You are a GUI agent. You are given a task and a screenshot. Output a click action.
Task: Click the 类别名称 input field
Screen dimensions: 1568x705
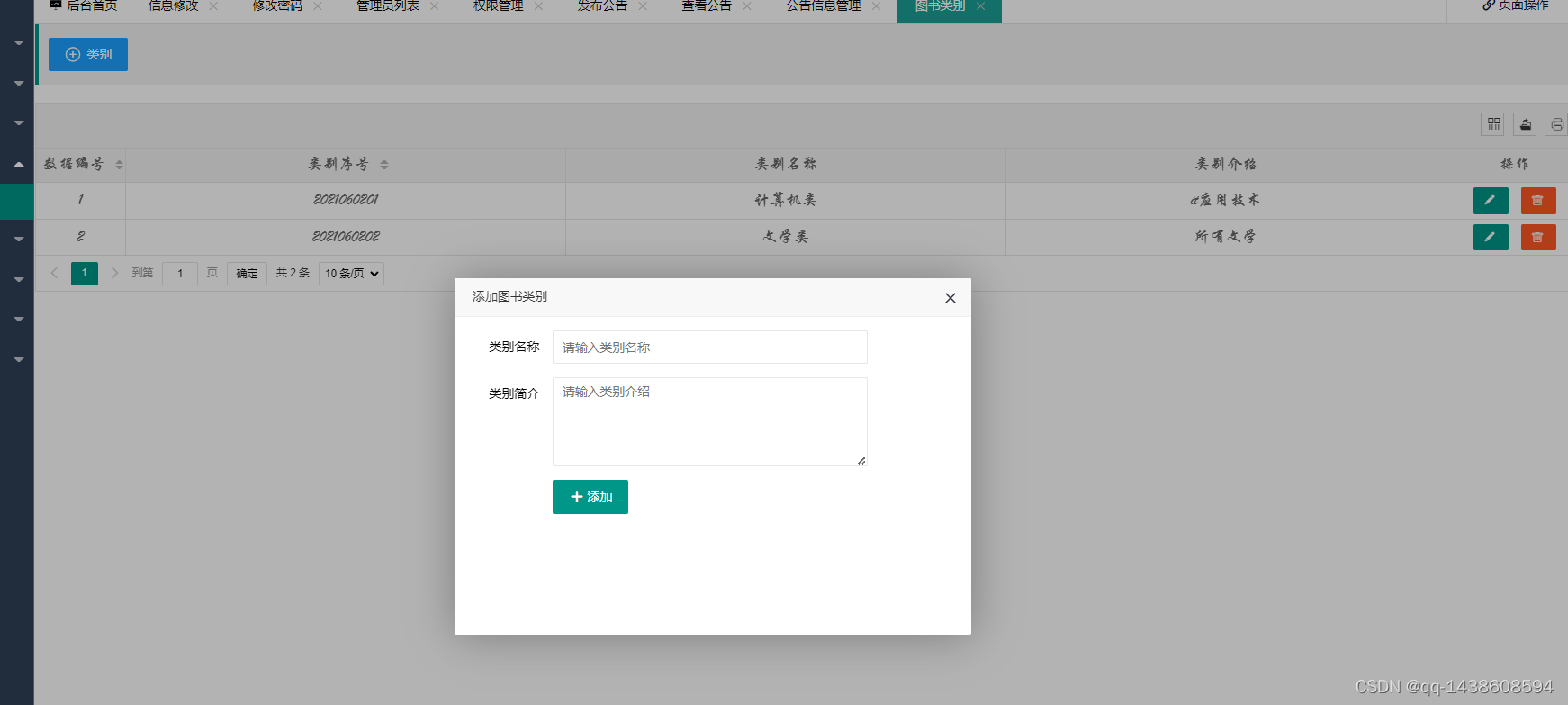click(x=710, y=348)
